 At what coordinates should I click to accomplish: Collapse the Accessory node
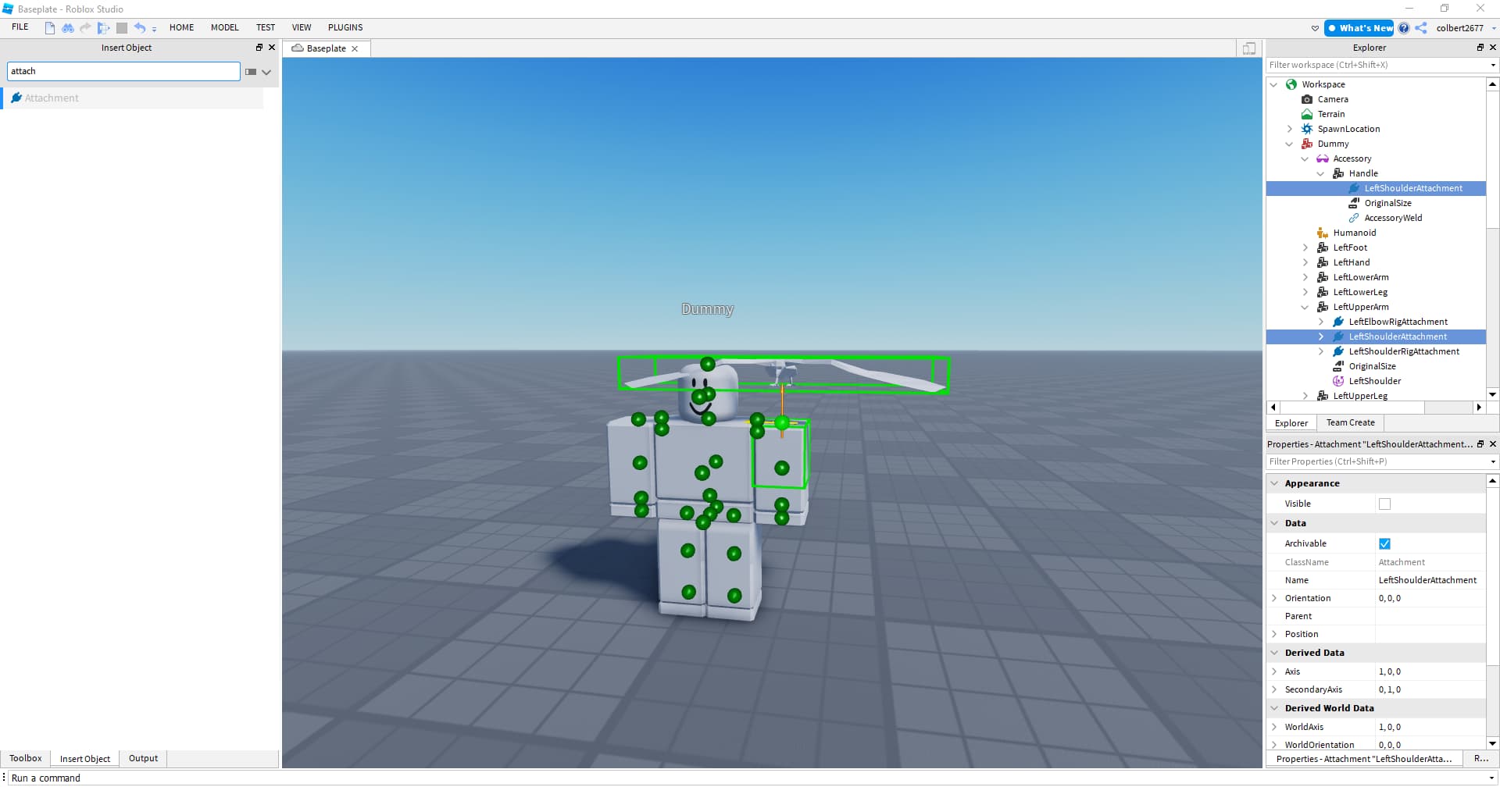click(x=1305, y=158)
